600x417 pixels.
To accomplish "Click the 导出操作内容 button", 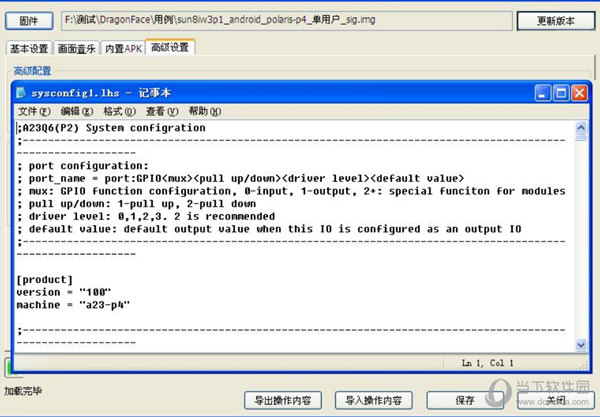I will 283,401.
